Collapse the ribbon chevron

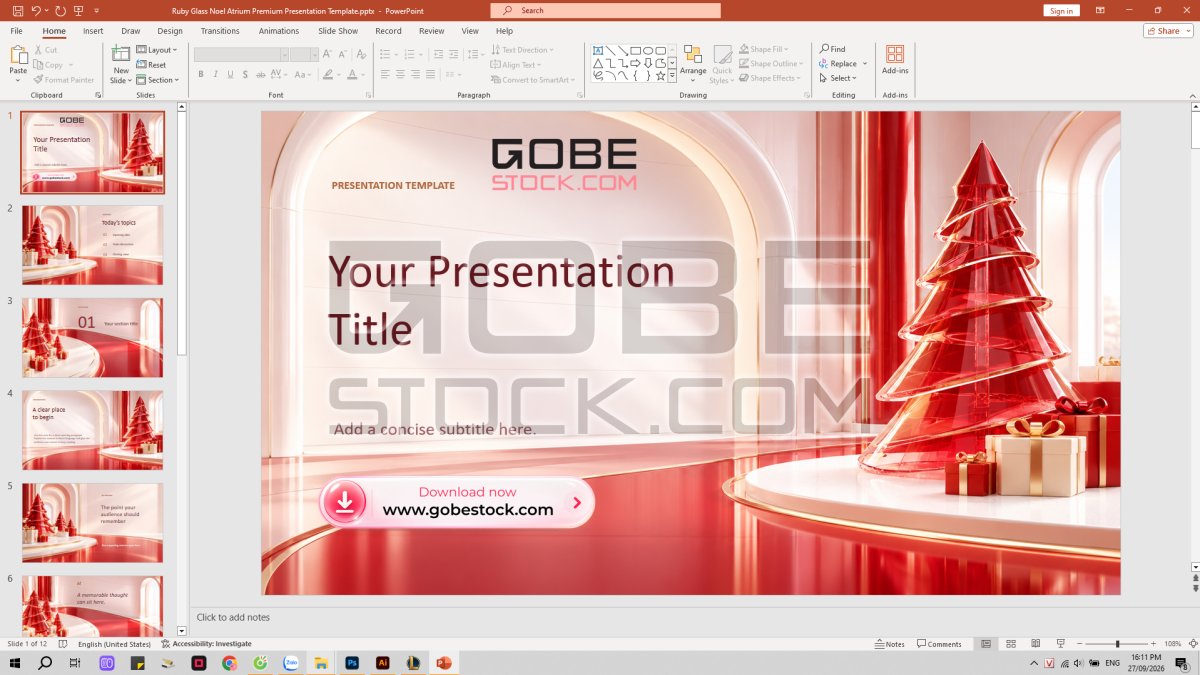(x=1193, y=94)
